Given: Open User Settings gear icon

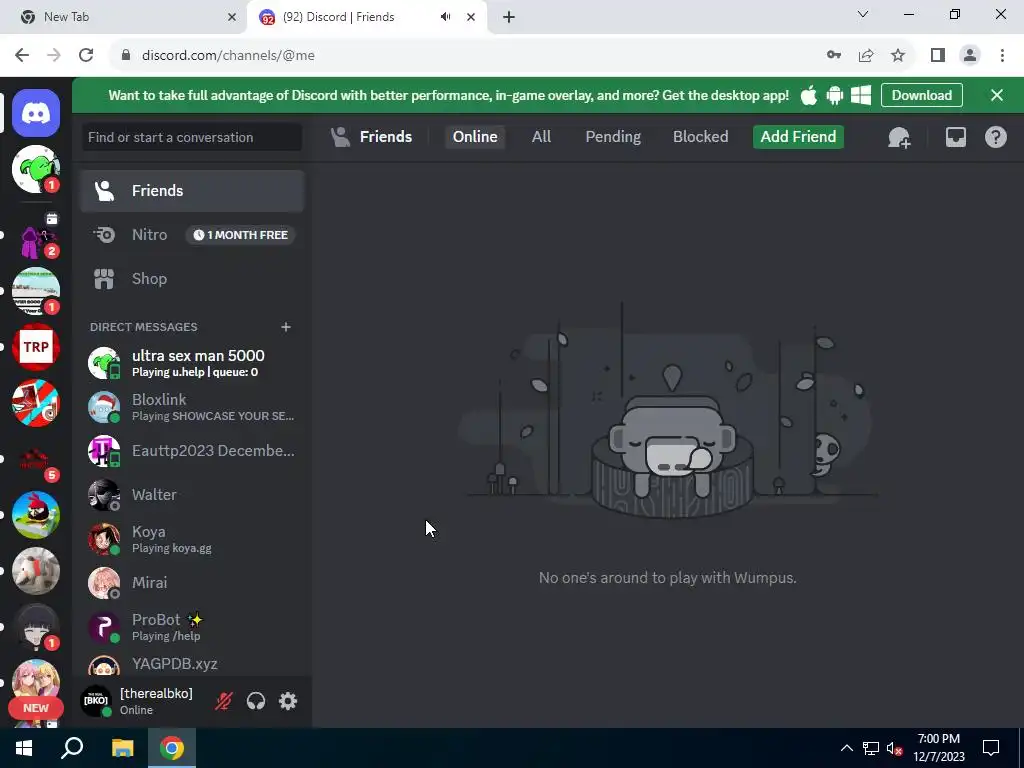Looking at the screenshot, I should coord(288,701).
